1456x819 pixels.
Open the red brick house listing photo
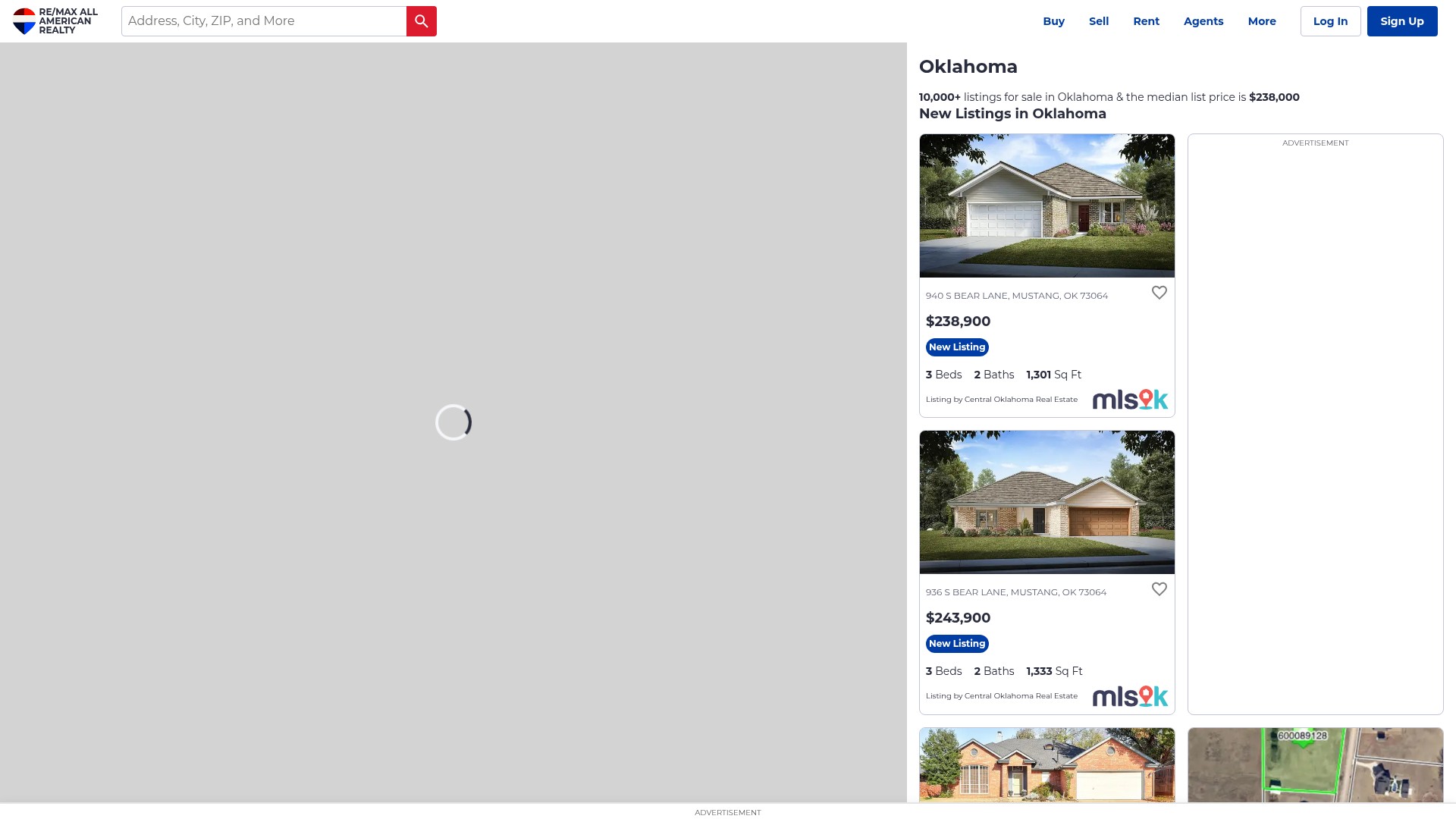1046,764
